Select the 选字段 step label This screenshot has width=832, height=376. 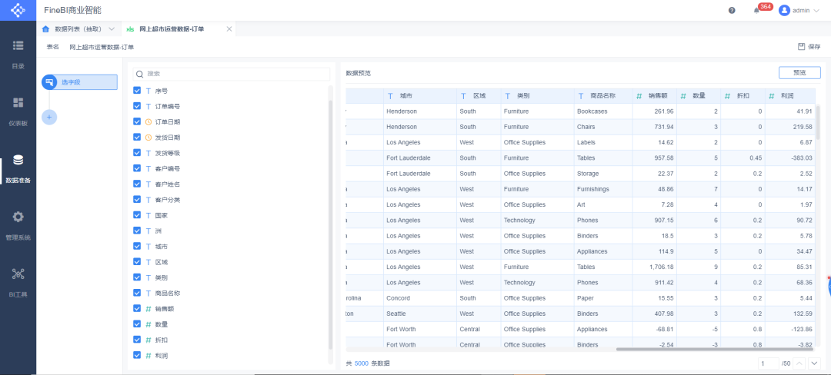pyautogui.click(x=71, y=82)
